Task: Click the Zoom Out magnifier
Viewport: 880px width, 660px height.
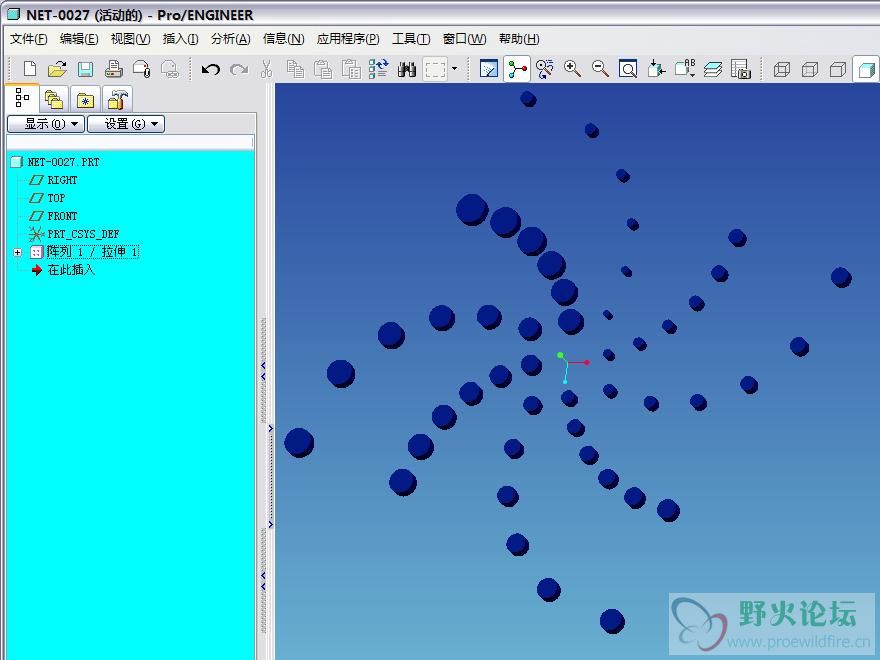Action: pyautogui.click(x=600, y=69)
